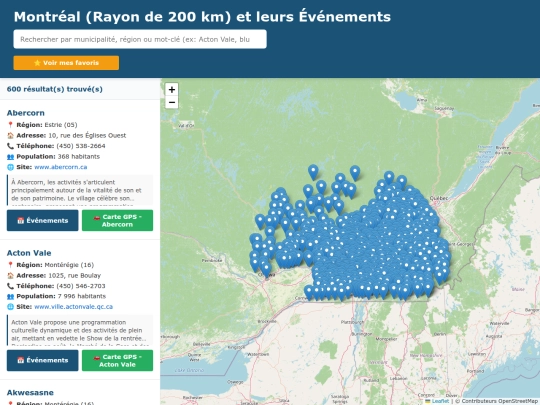Select the Acton Vale municipality title
The image size is (540, 405).
[x=29, y=253]
